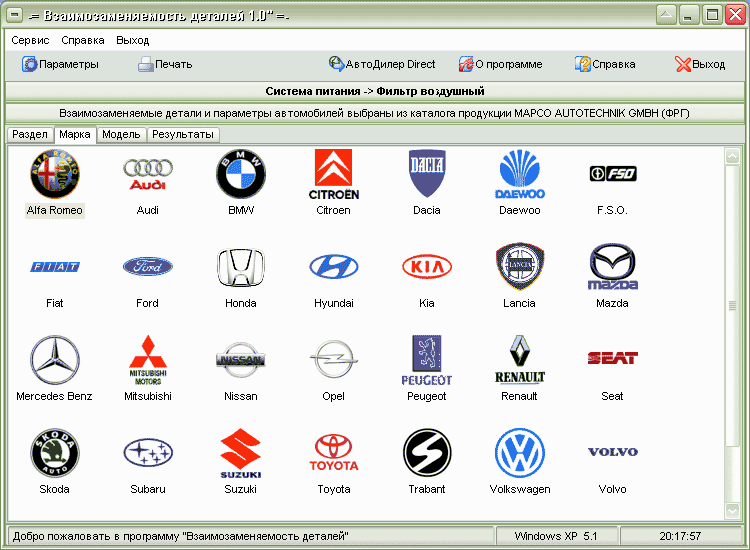Click the Печать print button

pyautogui.click(x=165, y=64)
